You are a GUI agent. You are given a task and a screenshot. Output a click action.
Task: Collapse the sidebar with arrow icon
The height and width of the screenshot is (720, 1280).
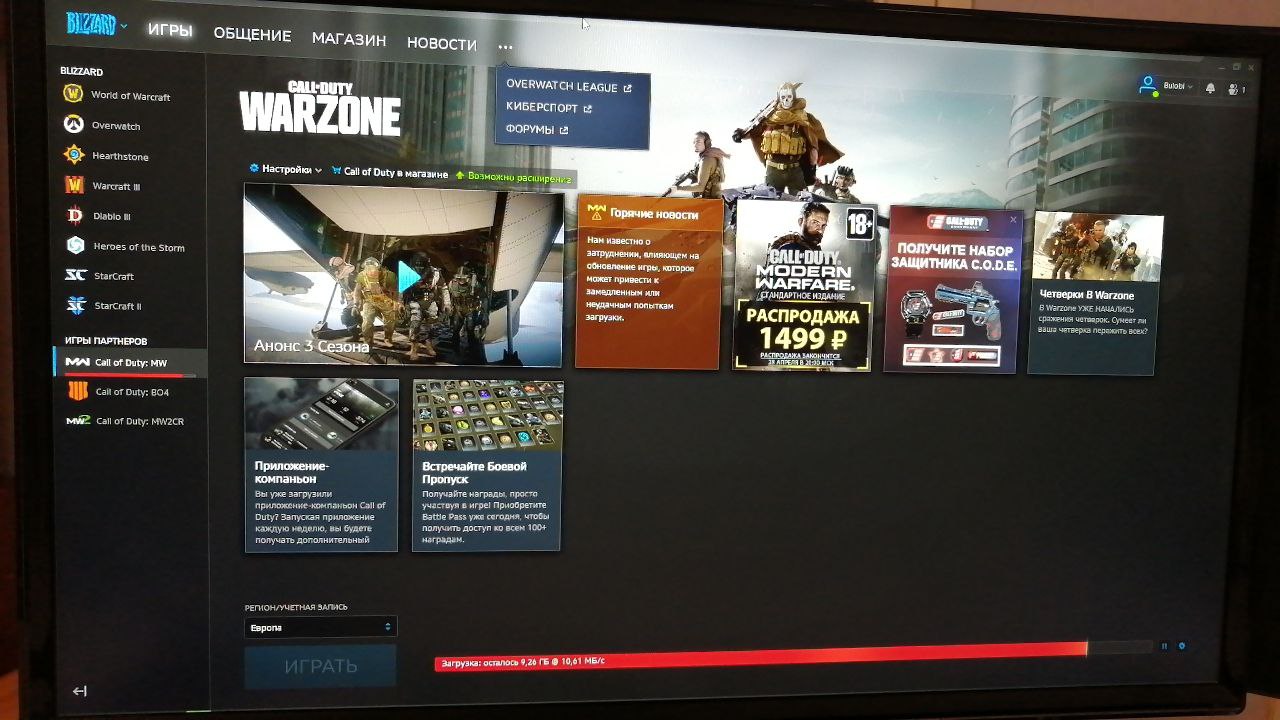tap(79, 691)
